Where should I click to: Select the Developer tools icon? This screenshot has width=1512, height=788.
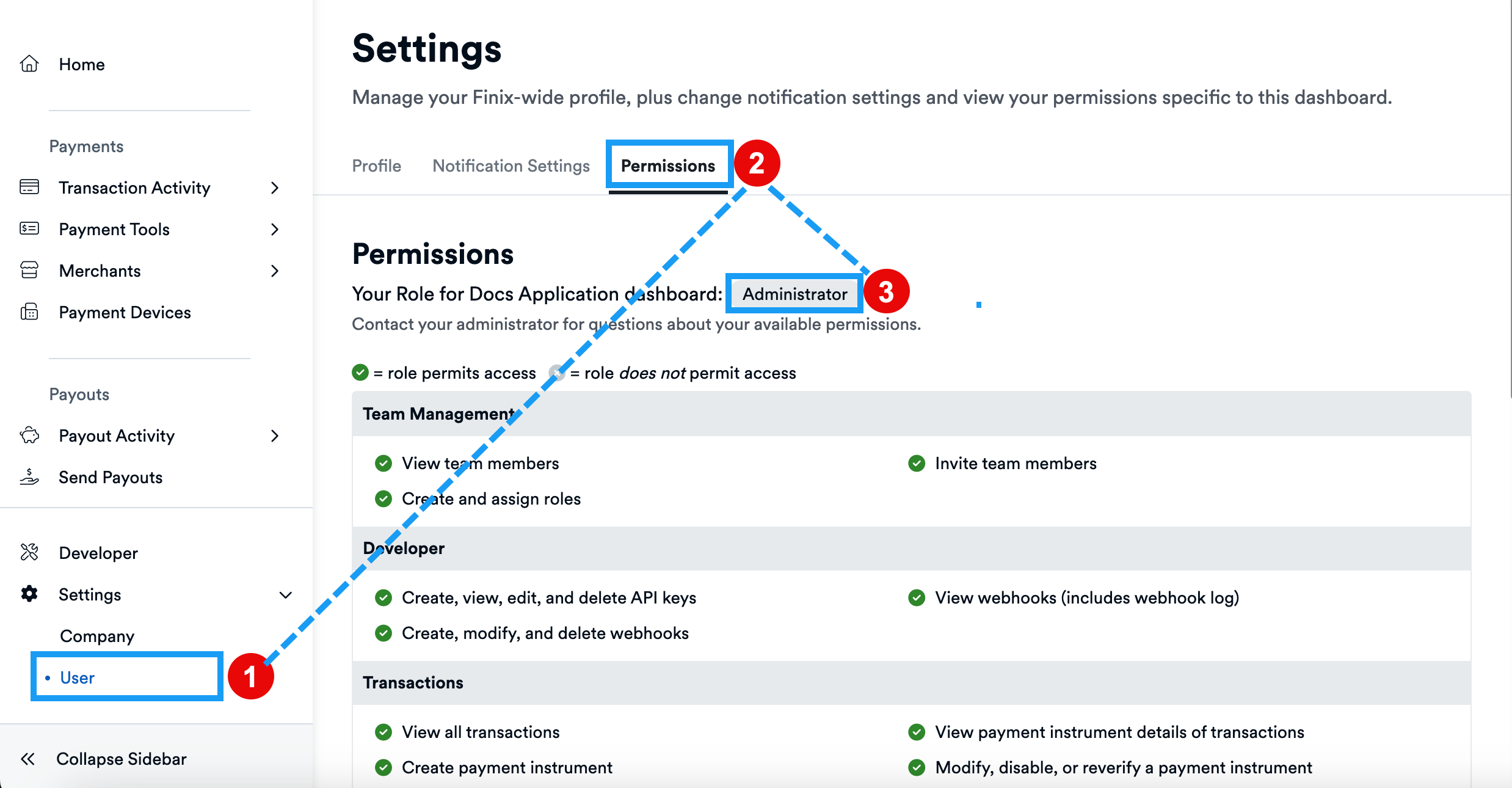29,552
